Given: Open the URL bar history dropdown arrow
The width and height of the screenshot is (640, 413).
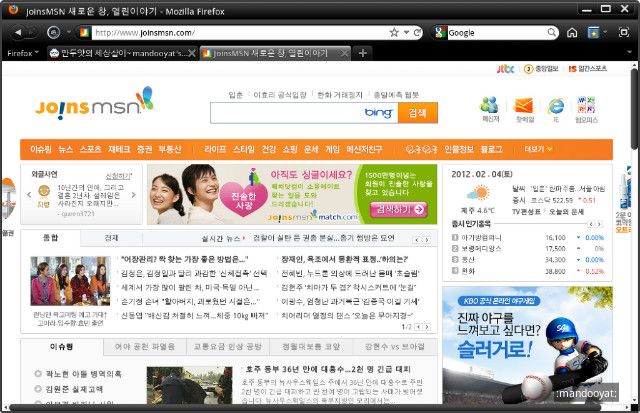Looking at the screenshot, I should [x=406, y=32].
